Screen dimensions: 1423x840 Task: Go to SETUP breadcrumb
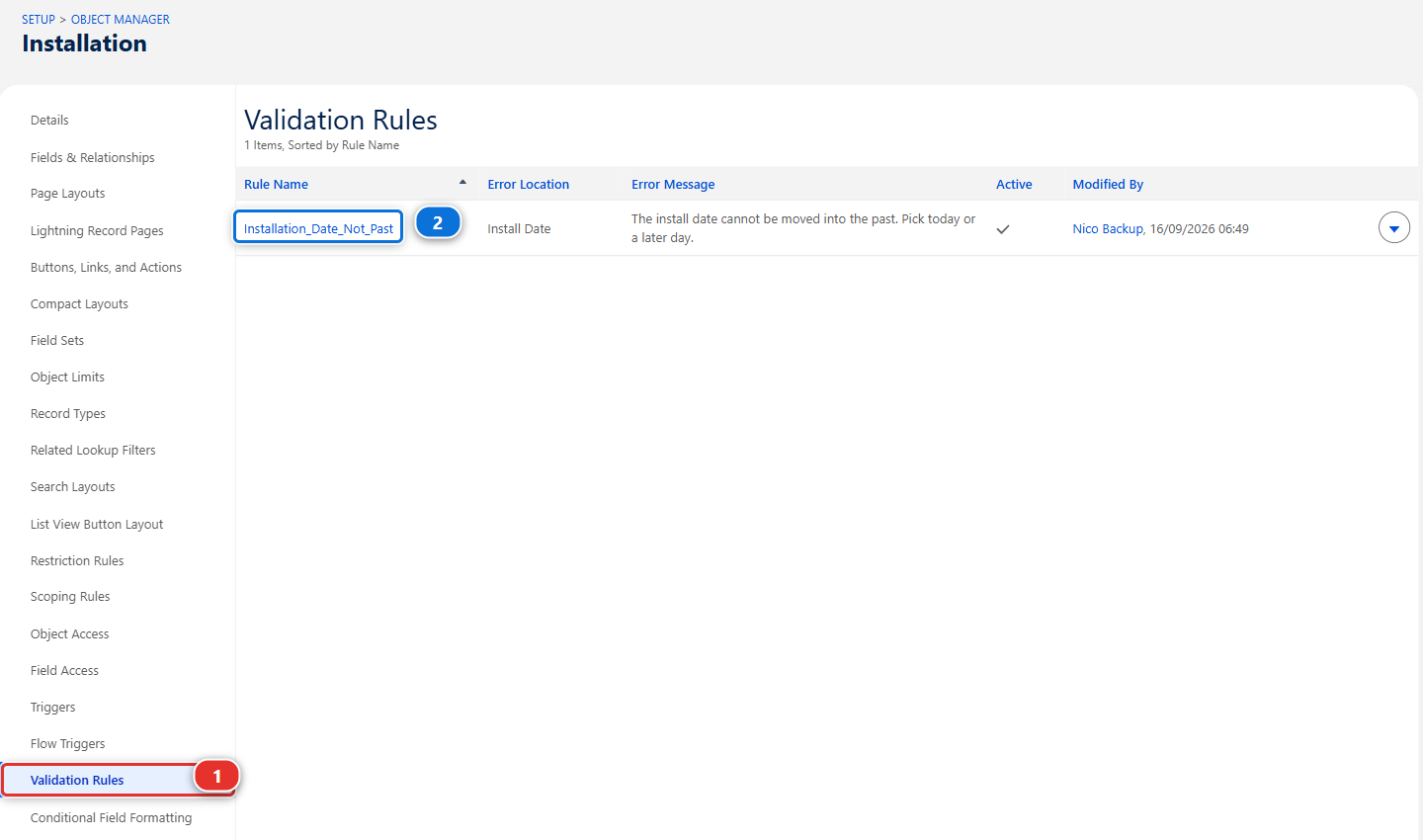coord(39,19)
